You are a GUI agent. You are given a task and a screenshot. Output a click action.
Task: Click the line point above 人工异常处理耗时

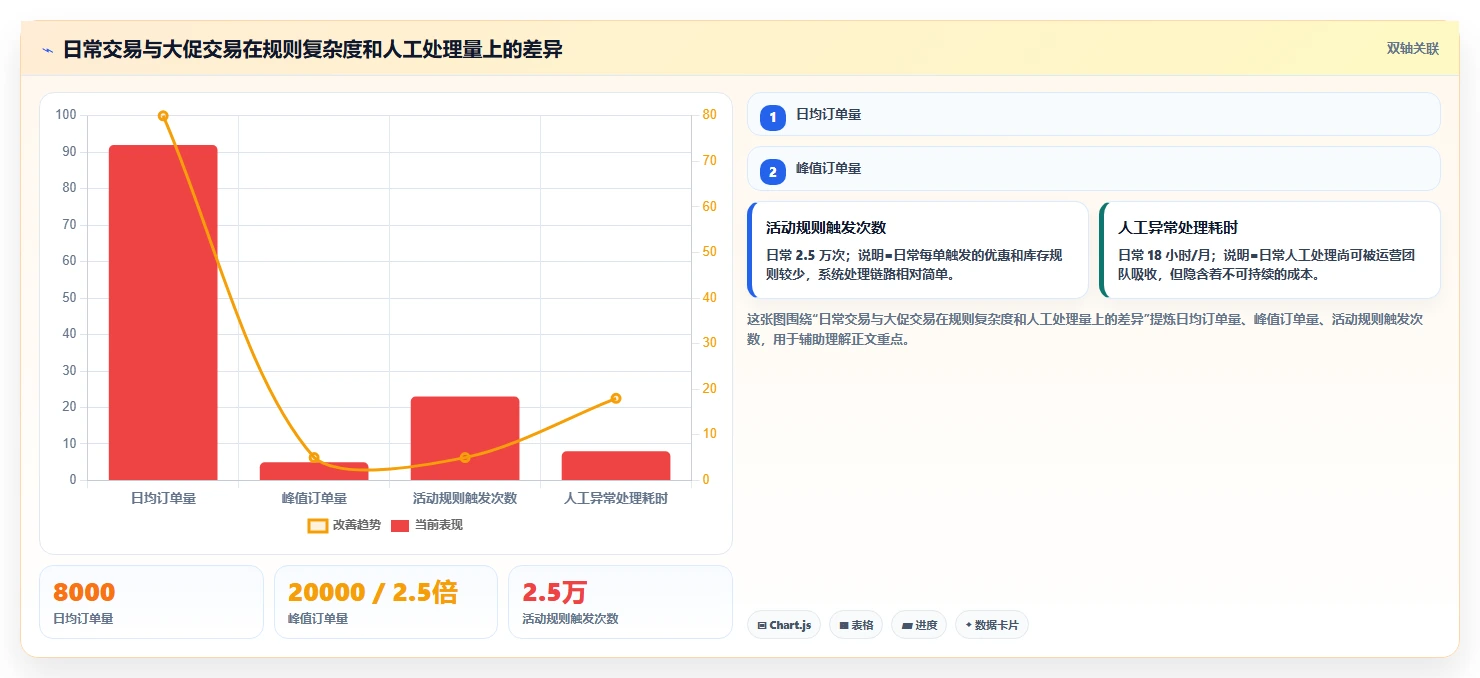point(616,398)
